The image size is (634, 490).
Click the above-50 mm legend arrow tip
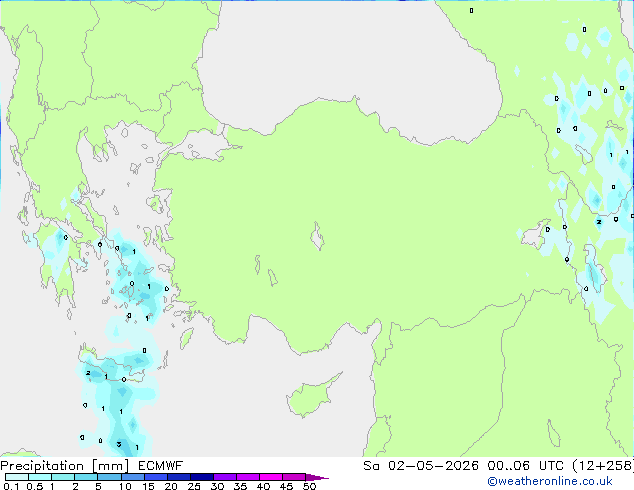(317, 477)
